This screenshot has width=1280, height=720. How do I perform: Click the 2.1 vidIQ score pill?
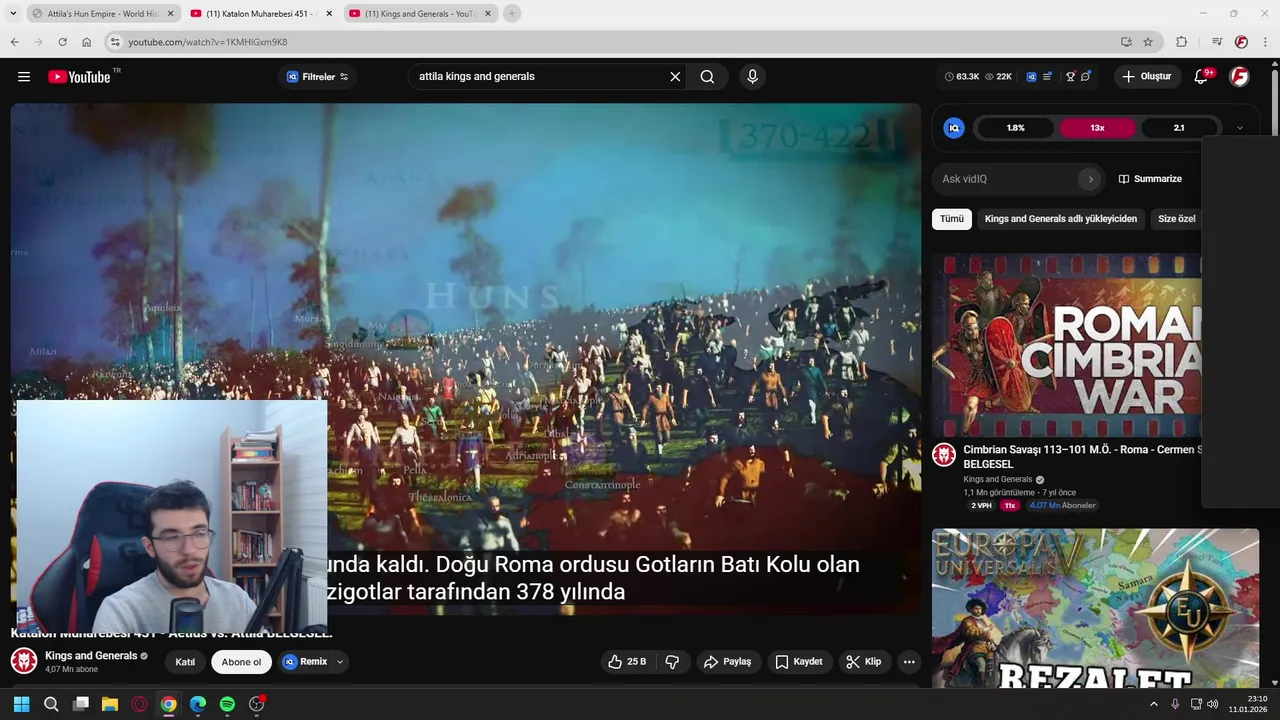tap(1179, 128)
